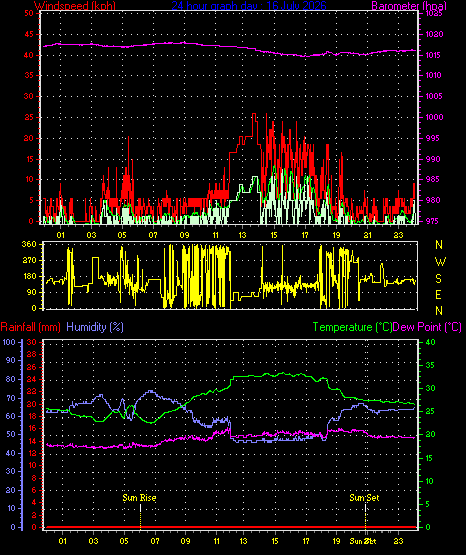Click the 'Windspeed (kph)' axis title
Viewport: 466px width, 555px height.
(x=75, y=6)
